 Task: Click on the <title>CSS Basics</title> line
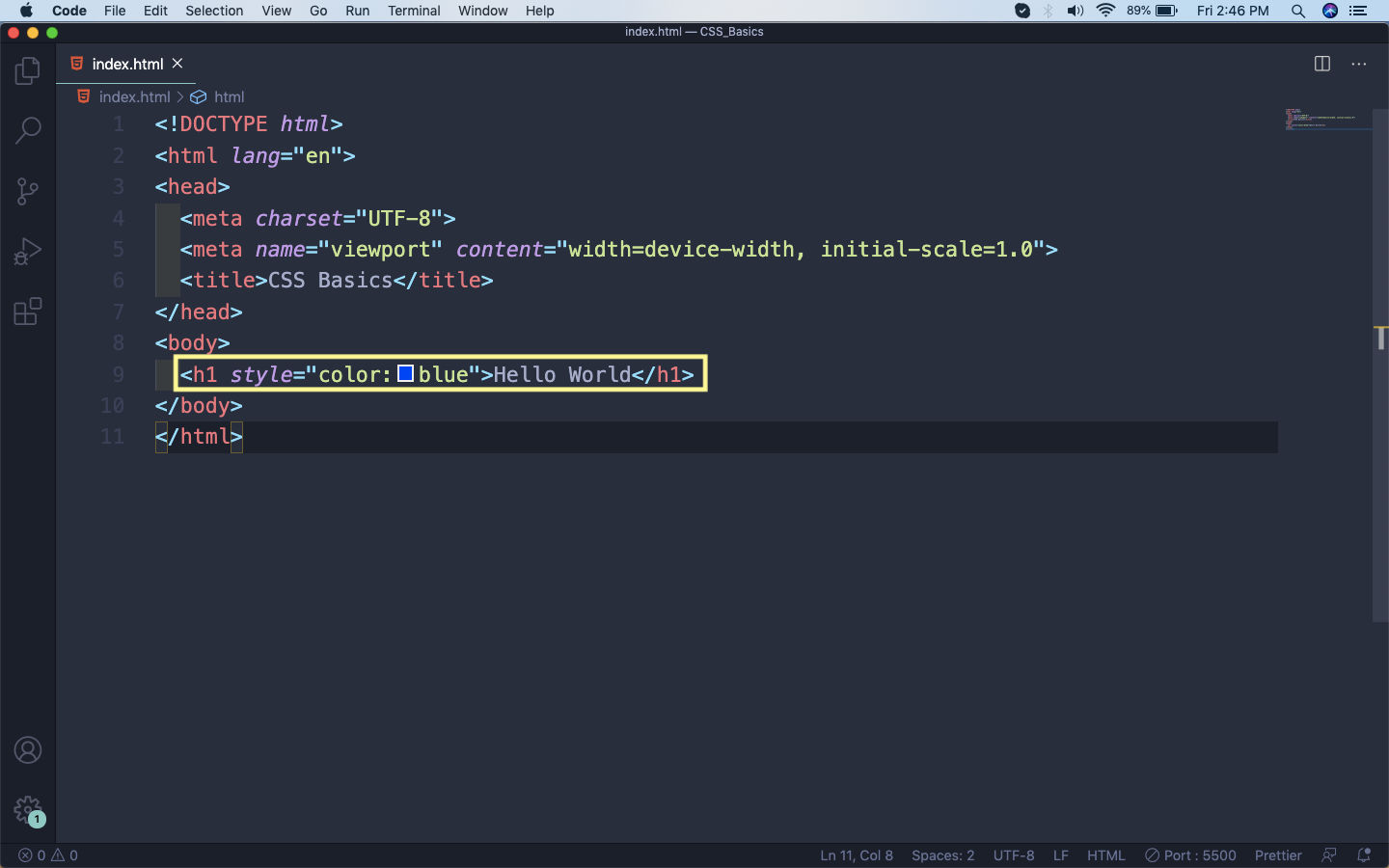(337, 281)
